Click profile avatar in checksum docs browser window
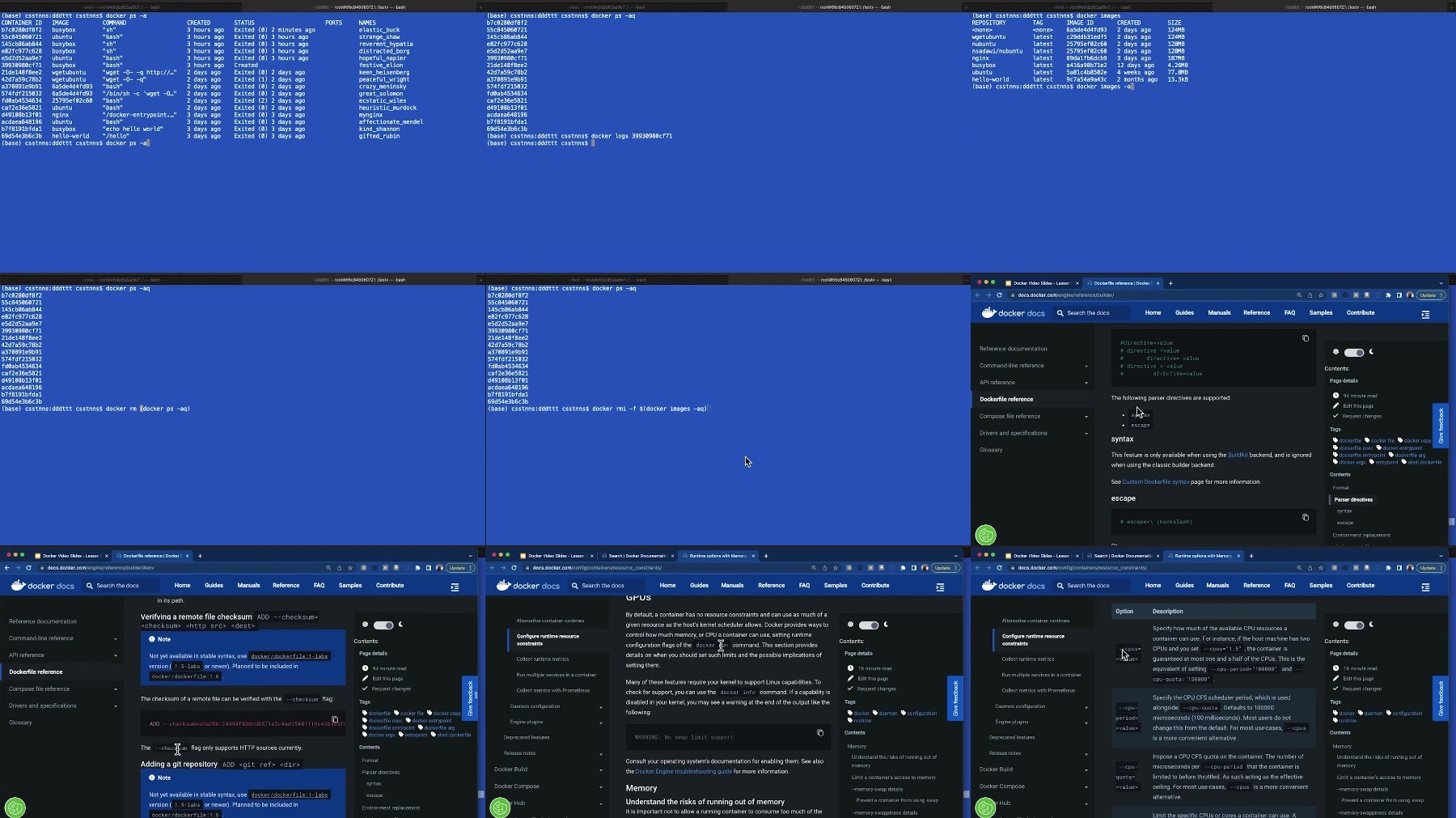Screen dimensions: 1456x818 439,568
